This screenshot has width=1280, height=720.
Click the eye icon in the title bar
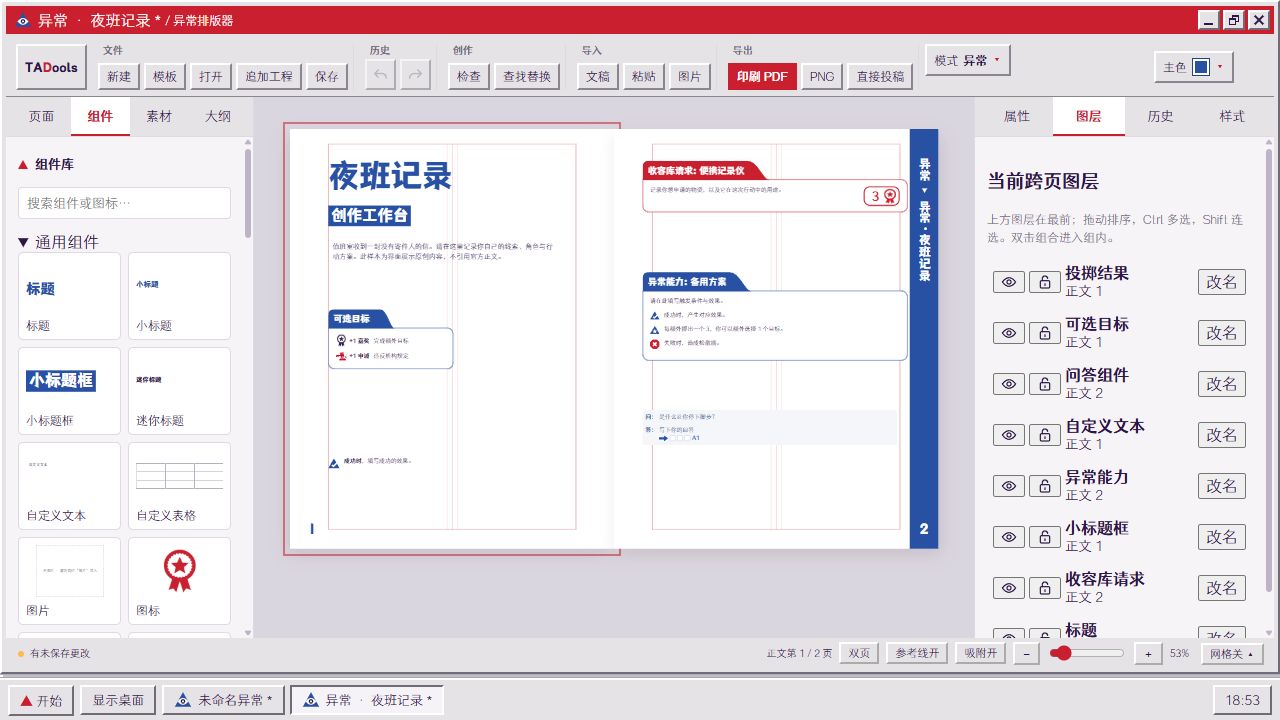(23, 20)
